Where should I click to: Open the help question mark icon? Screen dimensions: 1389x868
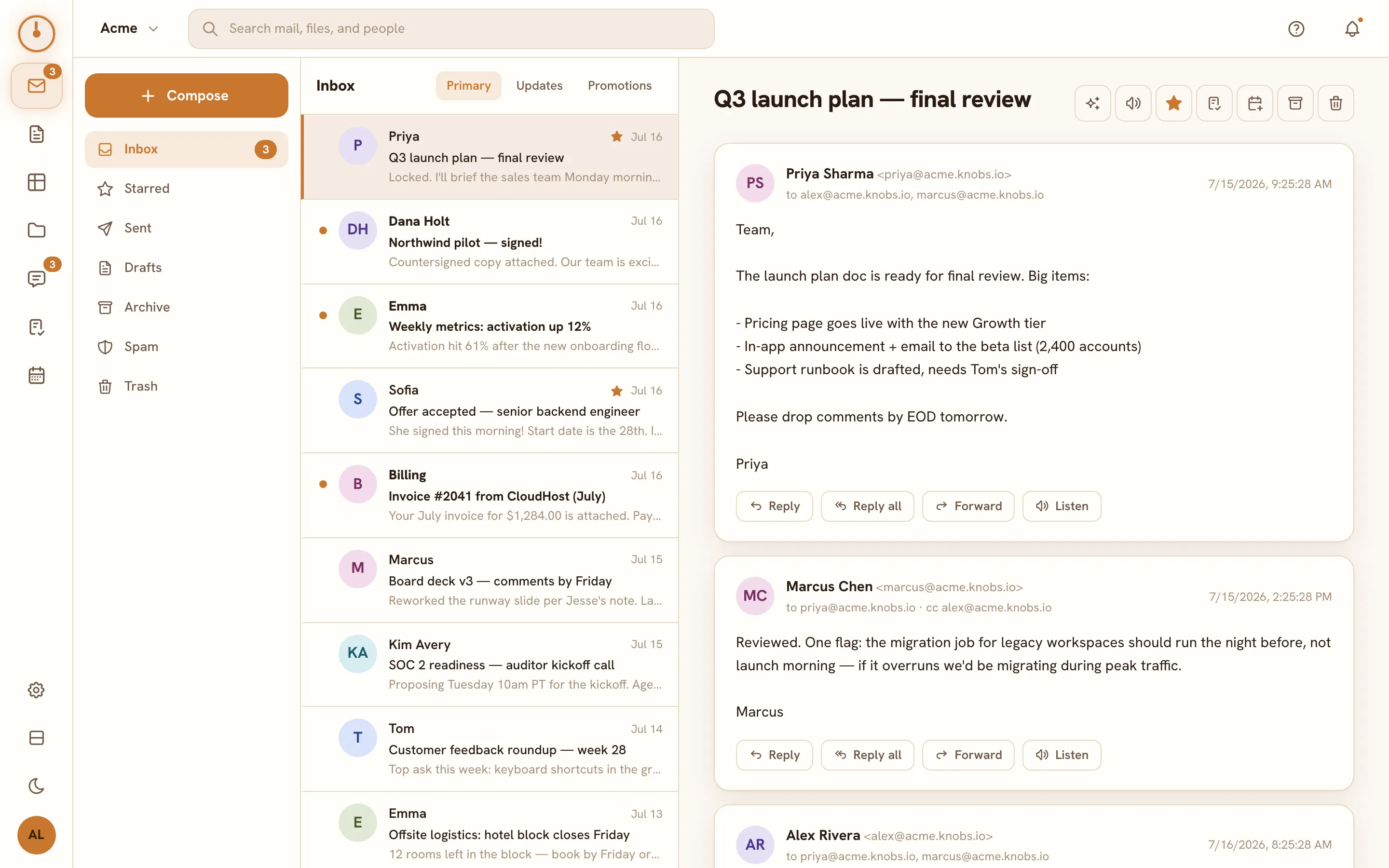coord(1296,29)
